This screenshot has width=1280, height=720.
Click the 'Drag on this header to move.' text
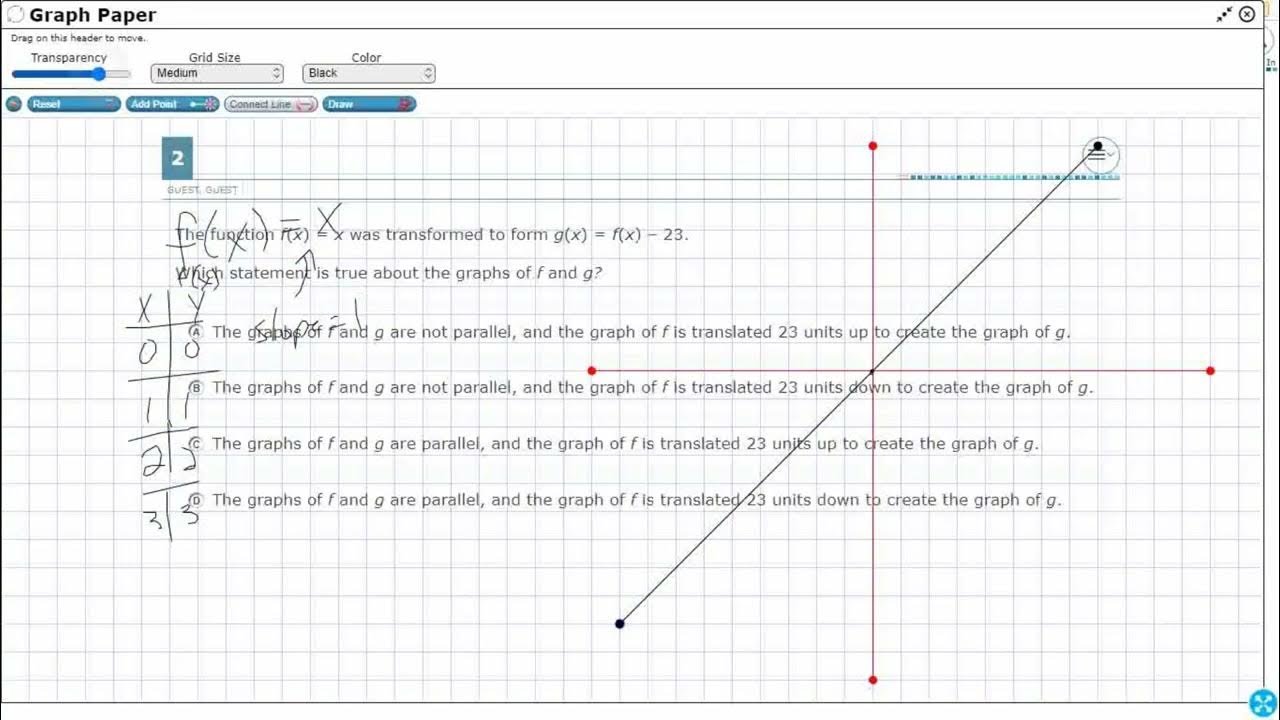click(78, 38)
